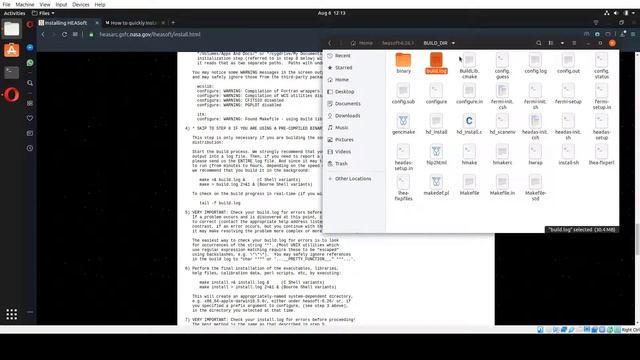Select the config.out file

coord(568,63)
